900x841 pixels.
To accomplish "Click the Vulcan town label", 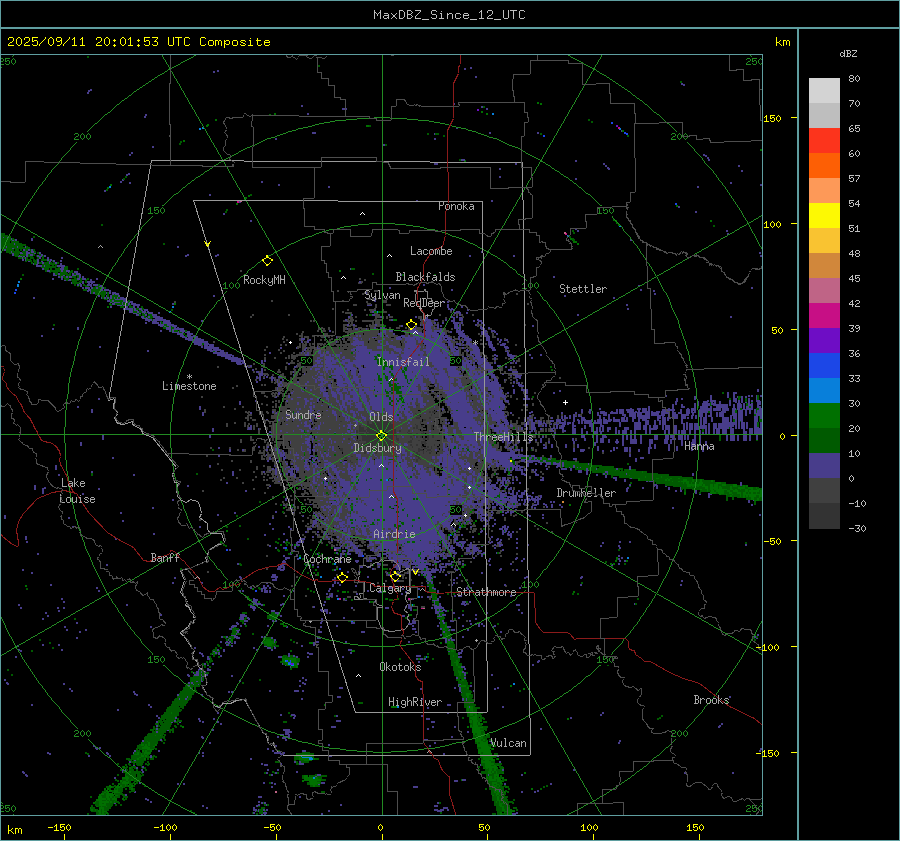I will click(508, 743).
